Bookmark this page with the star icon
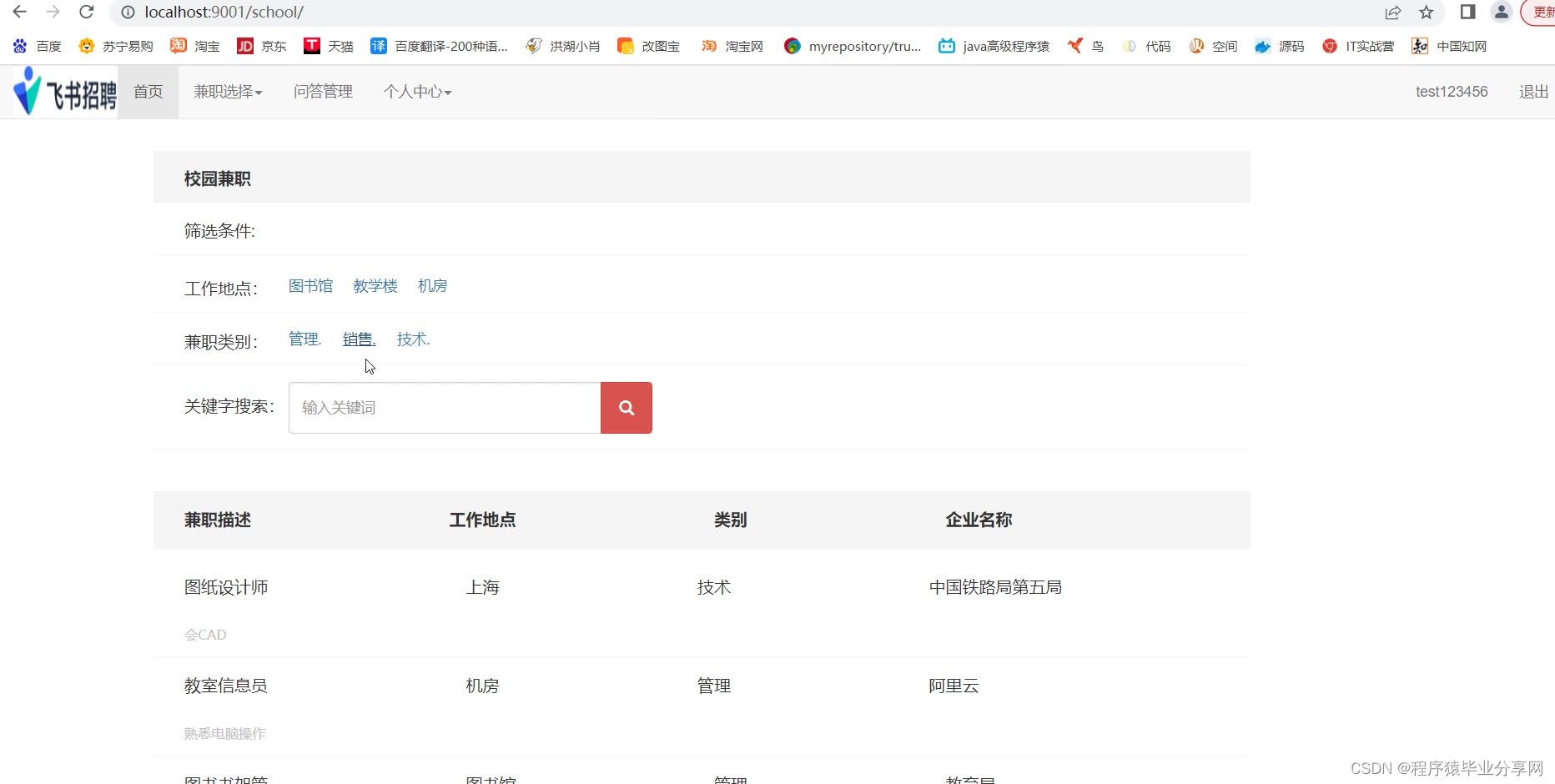1555x784 pixels. click(1427, 13)
